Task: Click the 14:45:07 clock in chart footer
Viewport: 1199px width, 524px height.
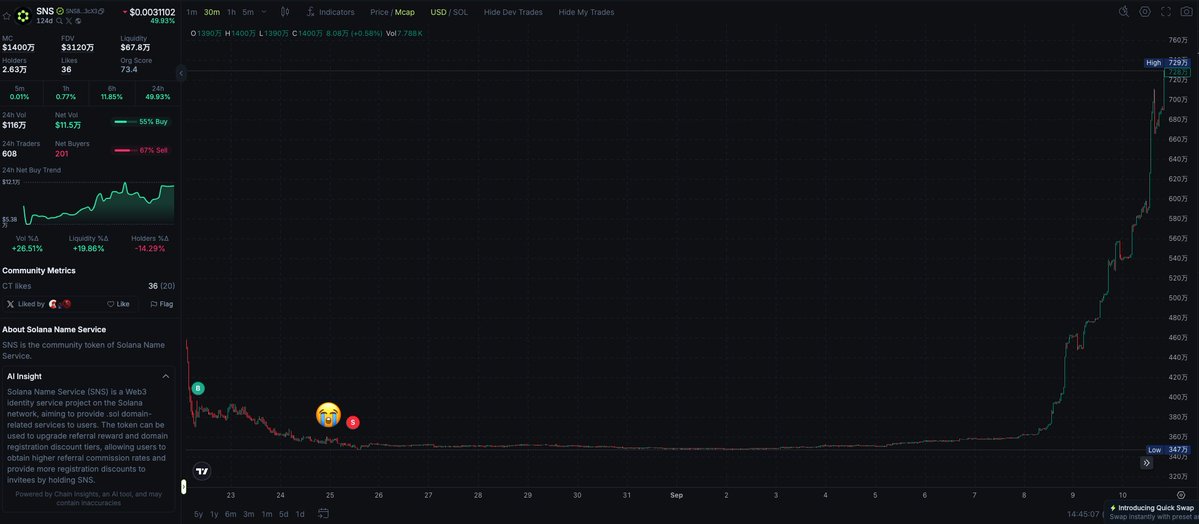Action: [x=1083, y=514]
